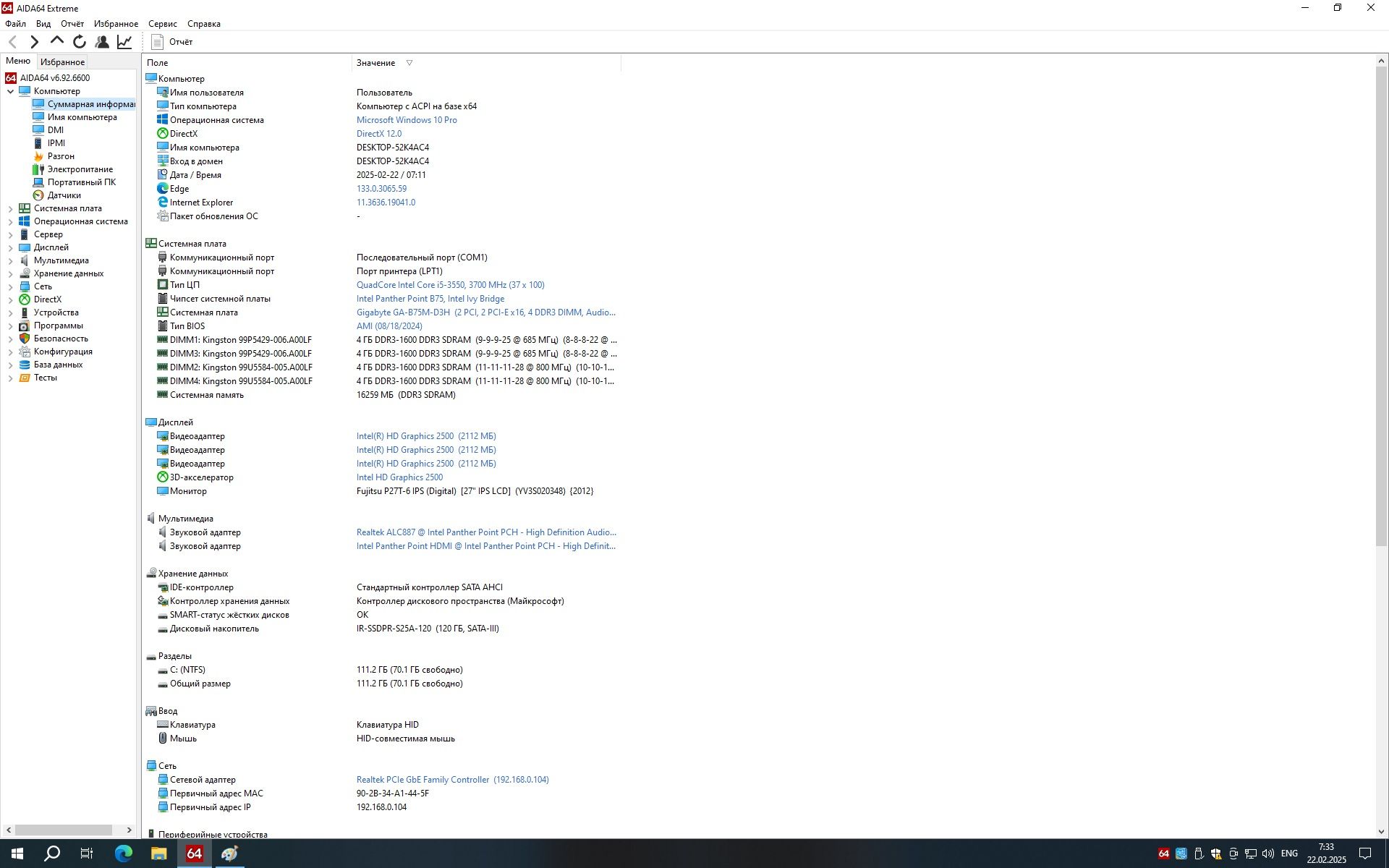
Task: Select the DMI tree item
Action: [56, 130]
